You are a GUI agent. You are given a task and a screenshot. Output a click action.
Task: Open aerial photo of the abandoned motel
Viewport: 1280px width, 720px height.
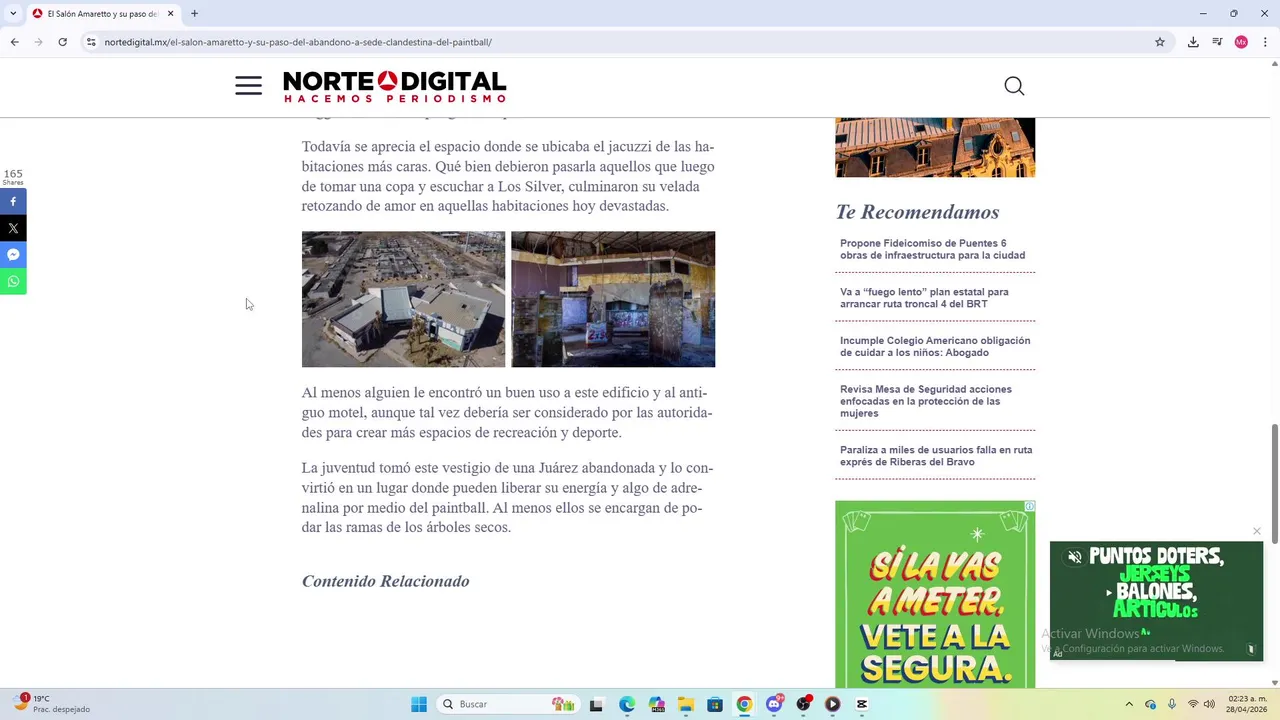coord(403,299)
